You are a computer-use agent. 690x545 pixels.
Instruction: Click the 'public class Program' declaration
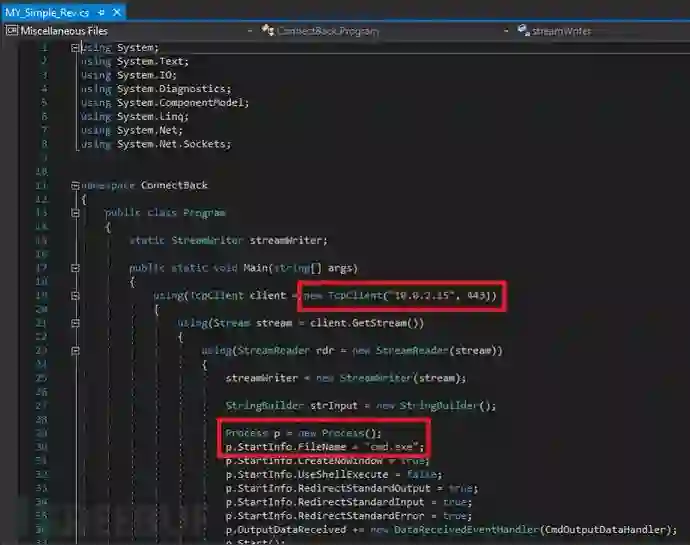(165, 213)
